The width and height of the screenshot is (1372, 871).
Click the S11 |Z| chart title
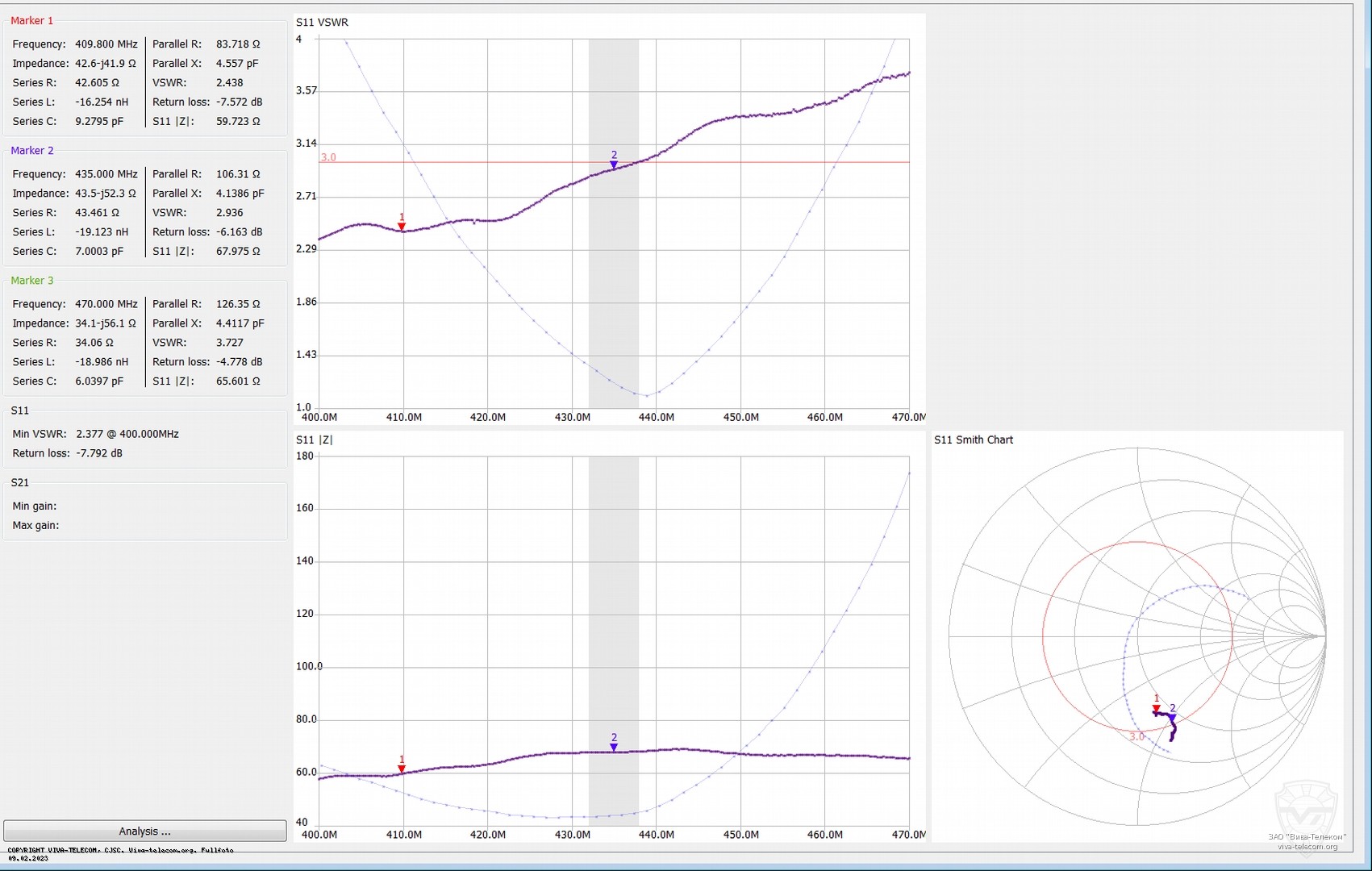click(314, 440)
